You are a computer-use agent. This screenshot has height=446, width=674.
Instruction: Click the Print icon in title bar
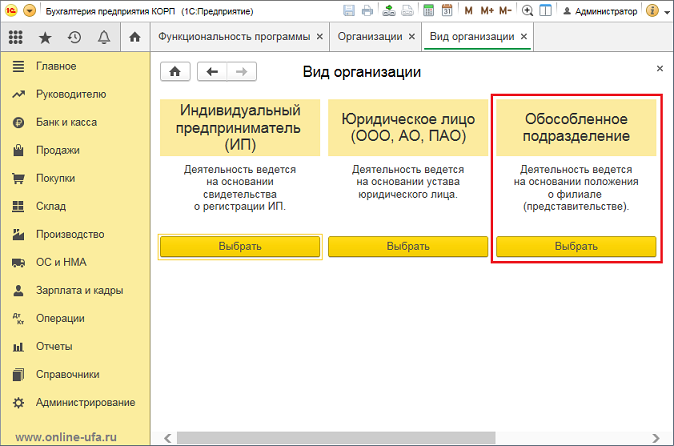pyautogui.click(x=368, y=11)
